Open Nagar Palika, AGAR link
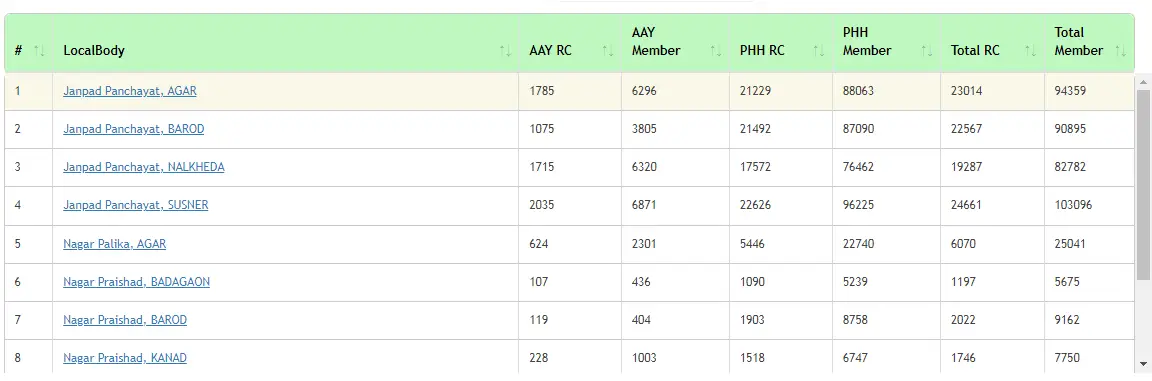Image resolution: width=1152 pixels, height=381 pixels. pos(115,244)
